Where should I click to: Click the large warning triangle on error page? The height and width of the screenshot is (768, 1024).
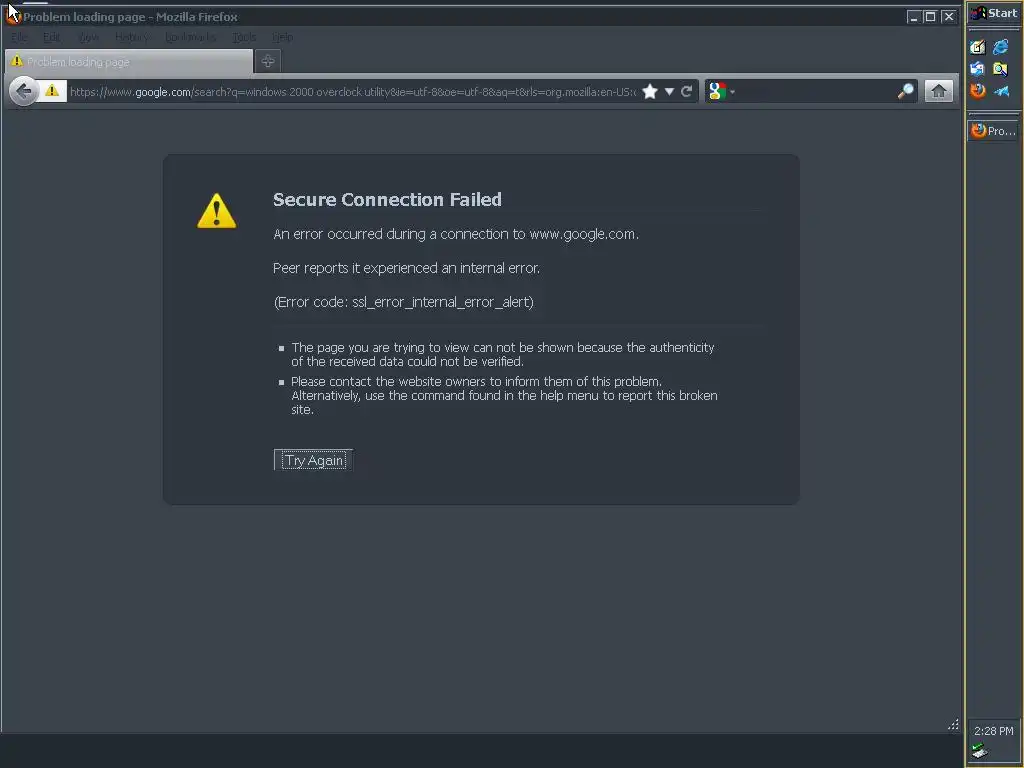coord(217,211)
